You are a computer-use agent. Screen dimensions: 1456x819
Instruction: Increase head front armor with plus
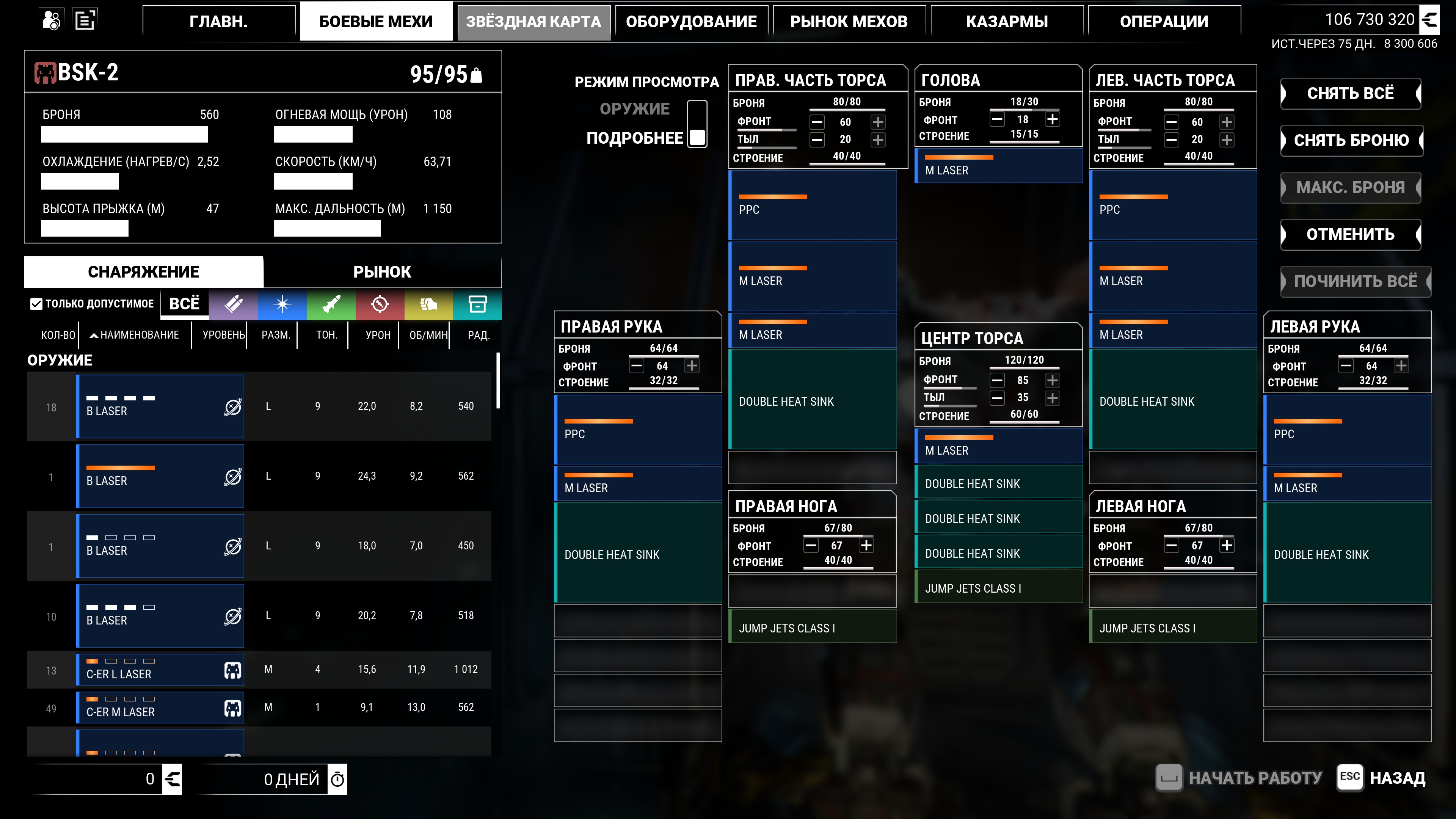[1053, 119]
